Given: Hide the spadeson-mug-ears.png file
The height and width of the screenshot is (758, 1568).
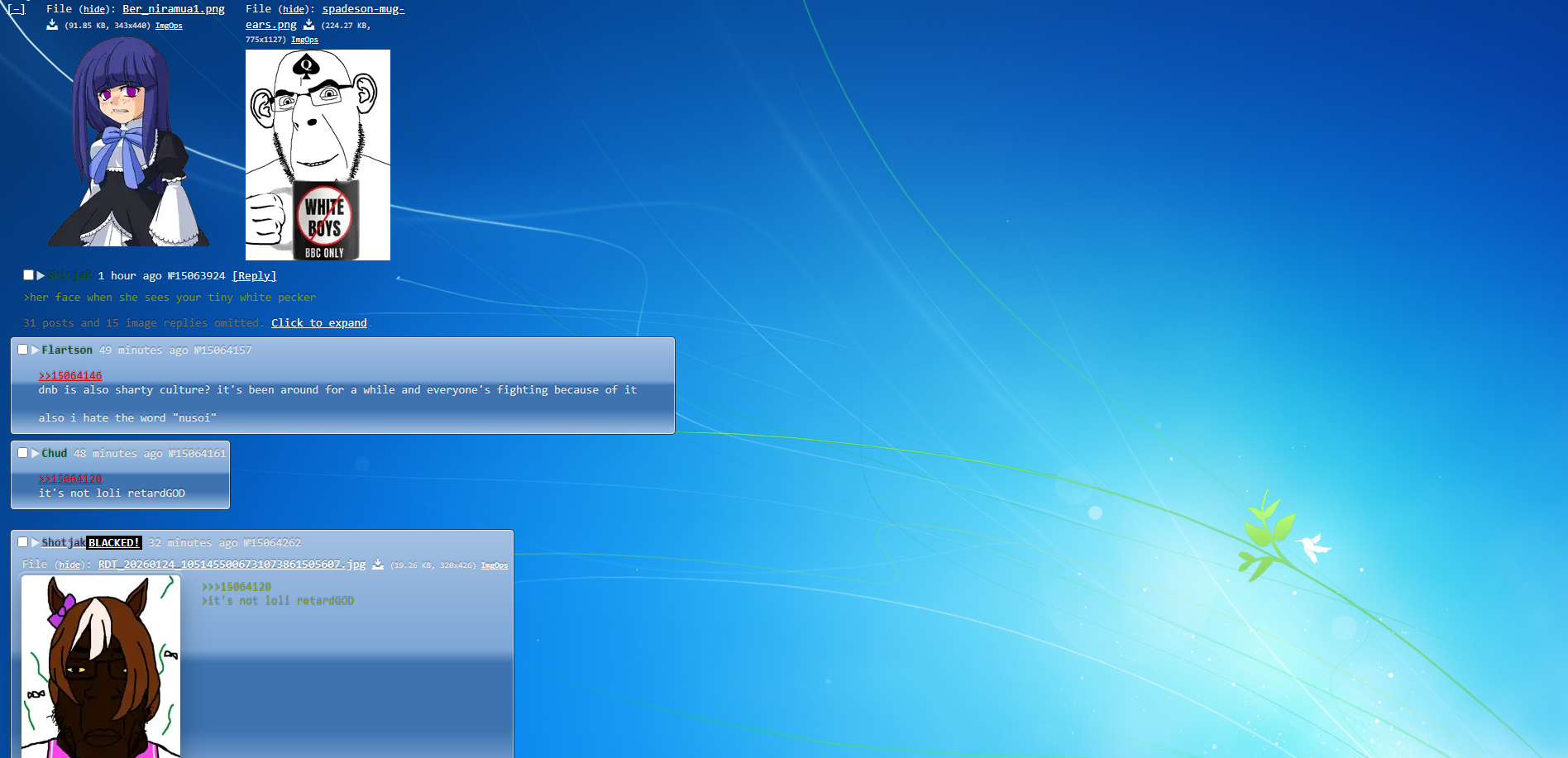Looking at the screenshot, I should point(294,10).
